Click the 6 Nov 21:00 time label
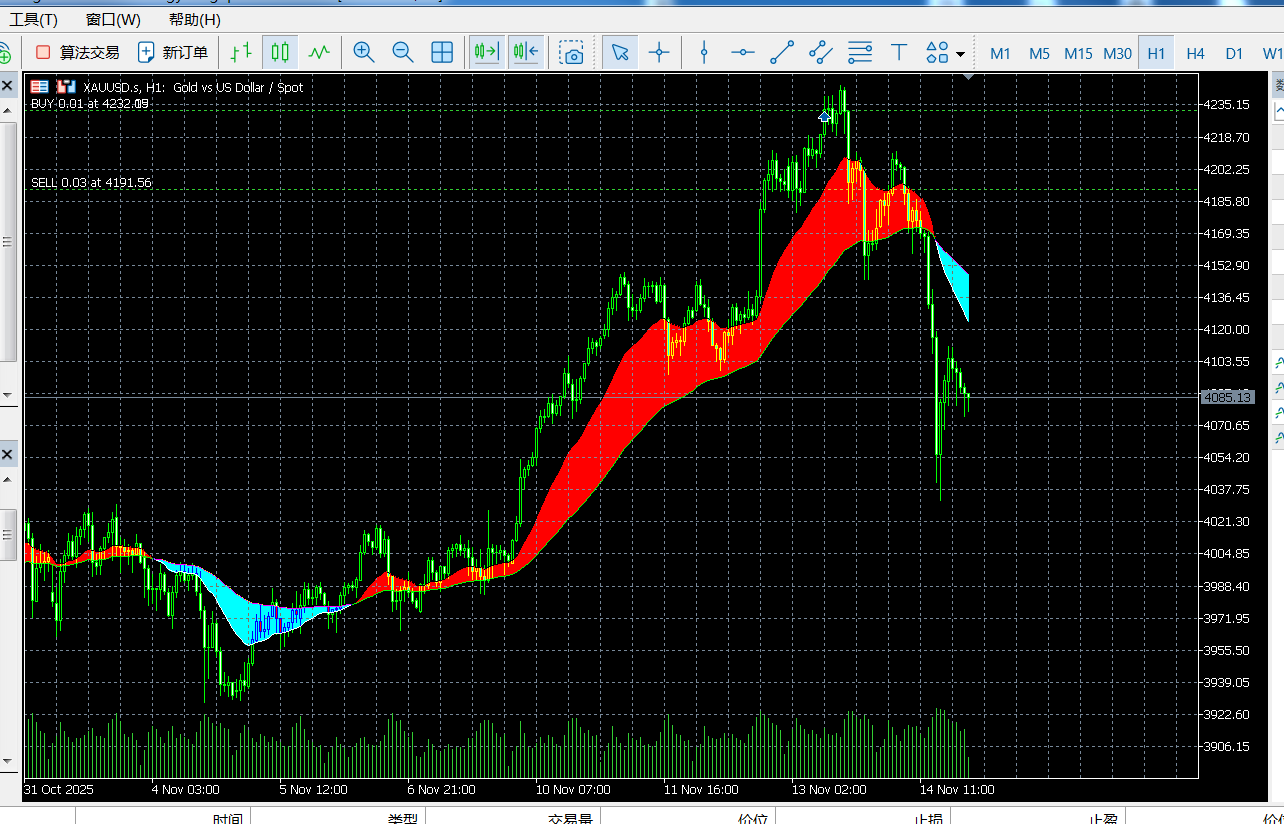 pyautogui.click(x=442, y=789)
